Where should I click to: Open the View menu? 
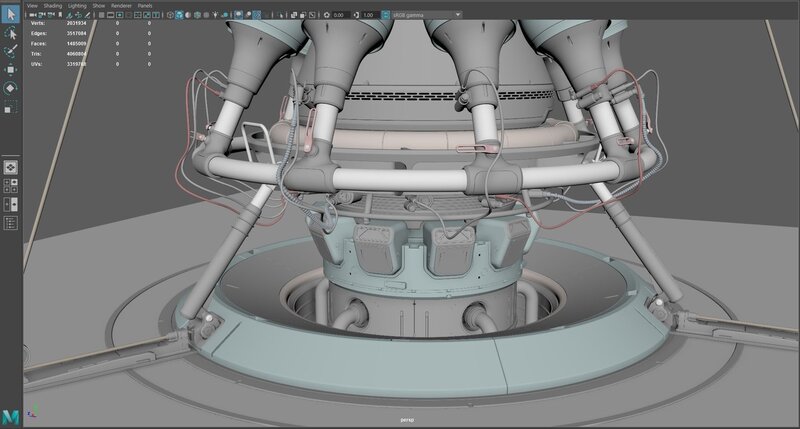[32, 5]
